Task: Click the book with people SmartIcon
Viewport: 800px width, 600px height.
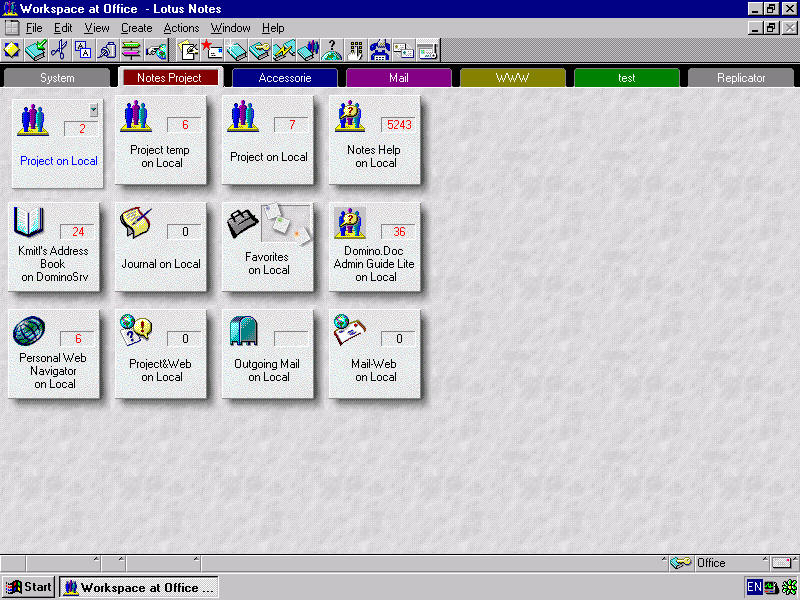Action: 308,50
